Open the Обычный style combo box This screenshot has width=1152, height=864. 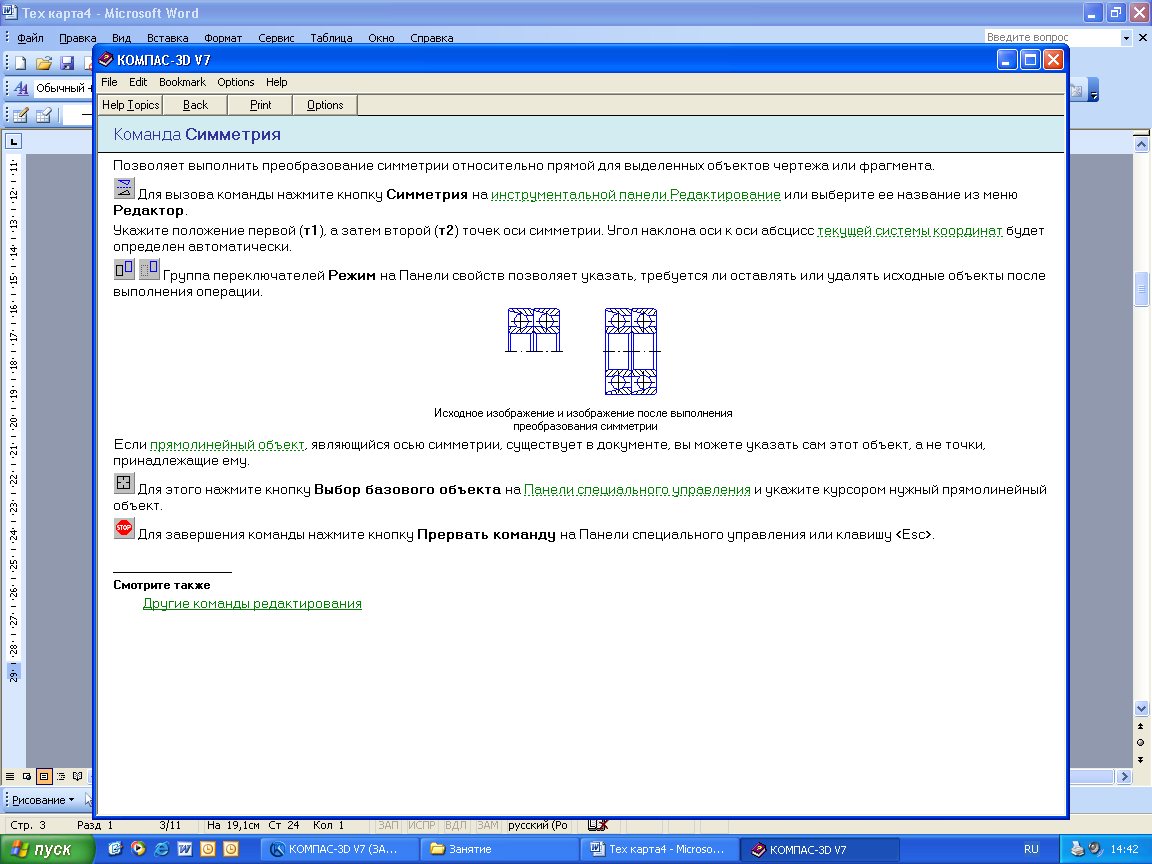point(63,88)
